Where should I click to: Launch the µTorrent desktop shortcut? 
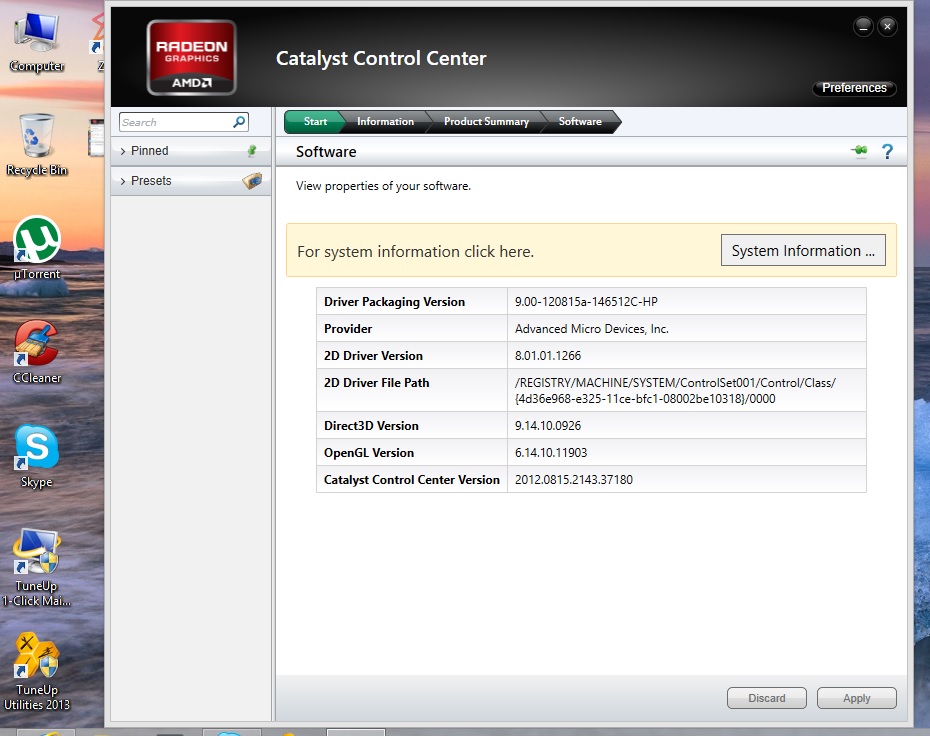(37, 248)
